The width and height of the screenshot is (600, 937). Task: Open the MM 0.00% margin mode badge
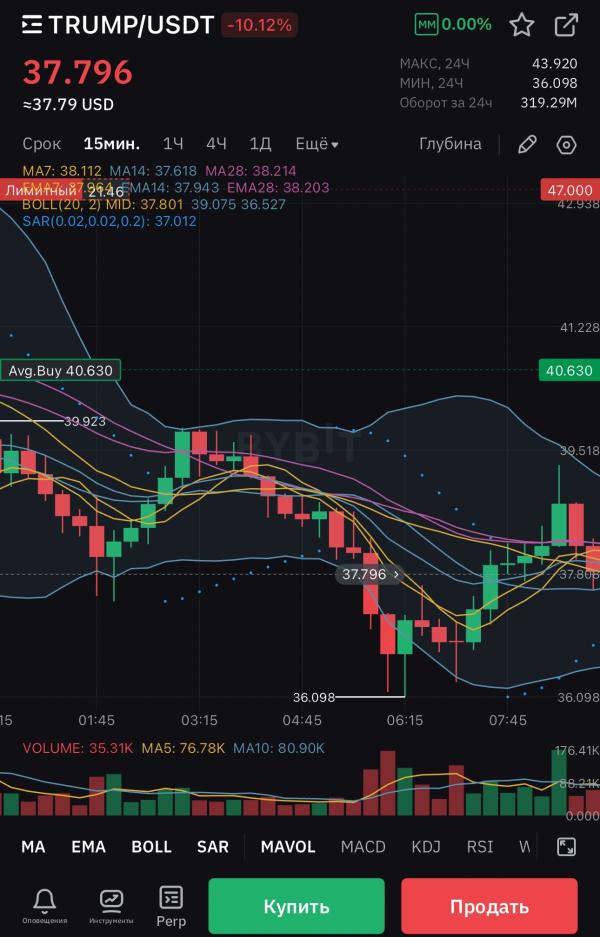pos(453,24)
